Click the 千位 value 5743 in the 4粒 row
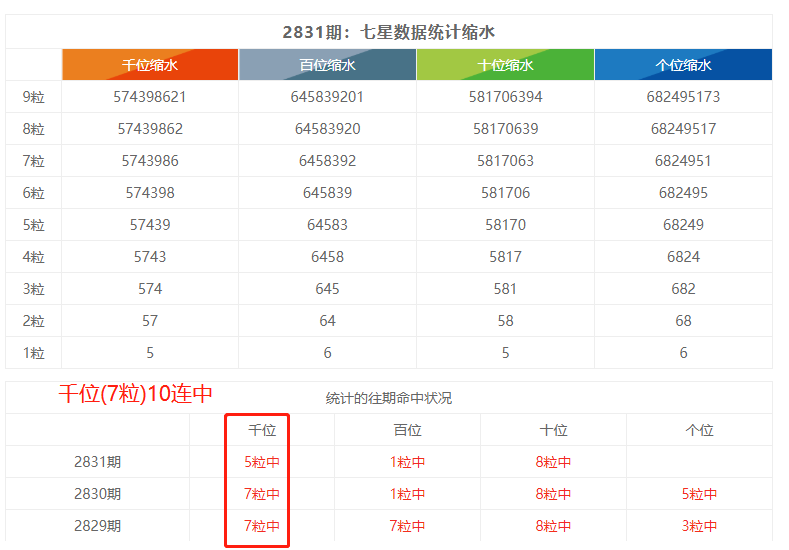The height and width of the screenshot is (550, 789). coord(150,257)
